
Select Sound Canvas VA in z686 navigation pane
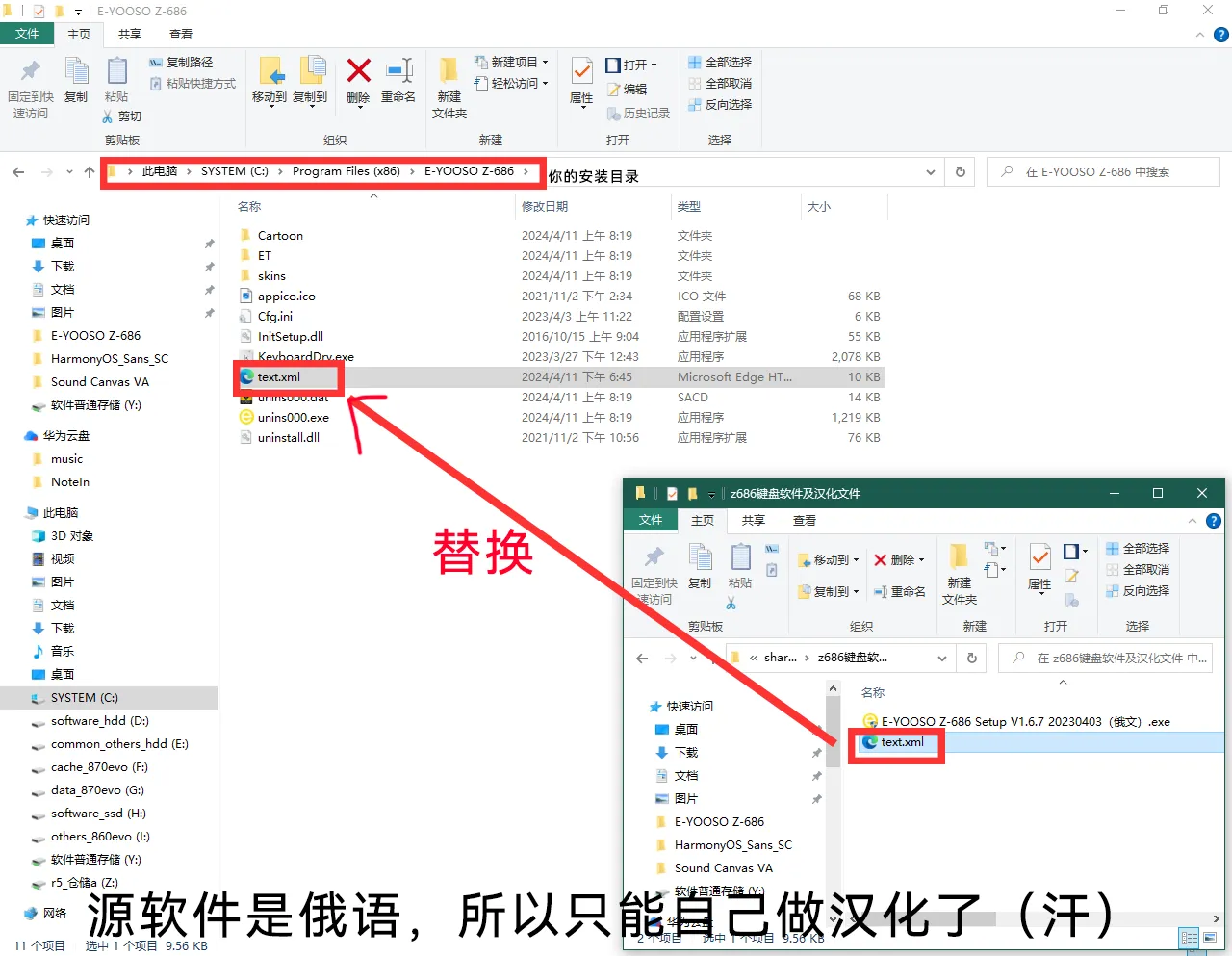click(723, 867)
